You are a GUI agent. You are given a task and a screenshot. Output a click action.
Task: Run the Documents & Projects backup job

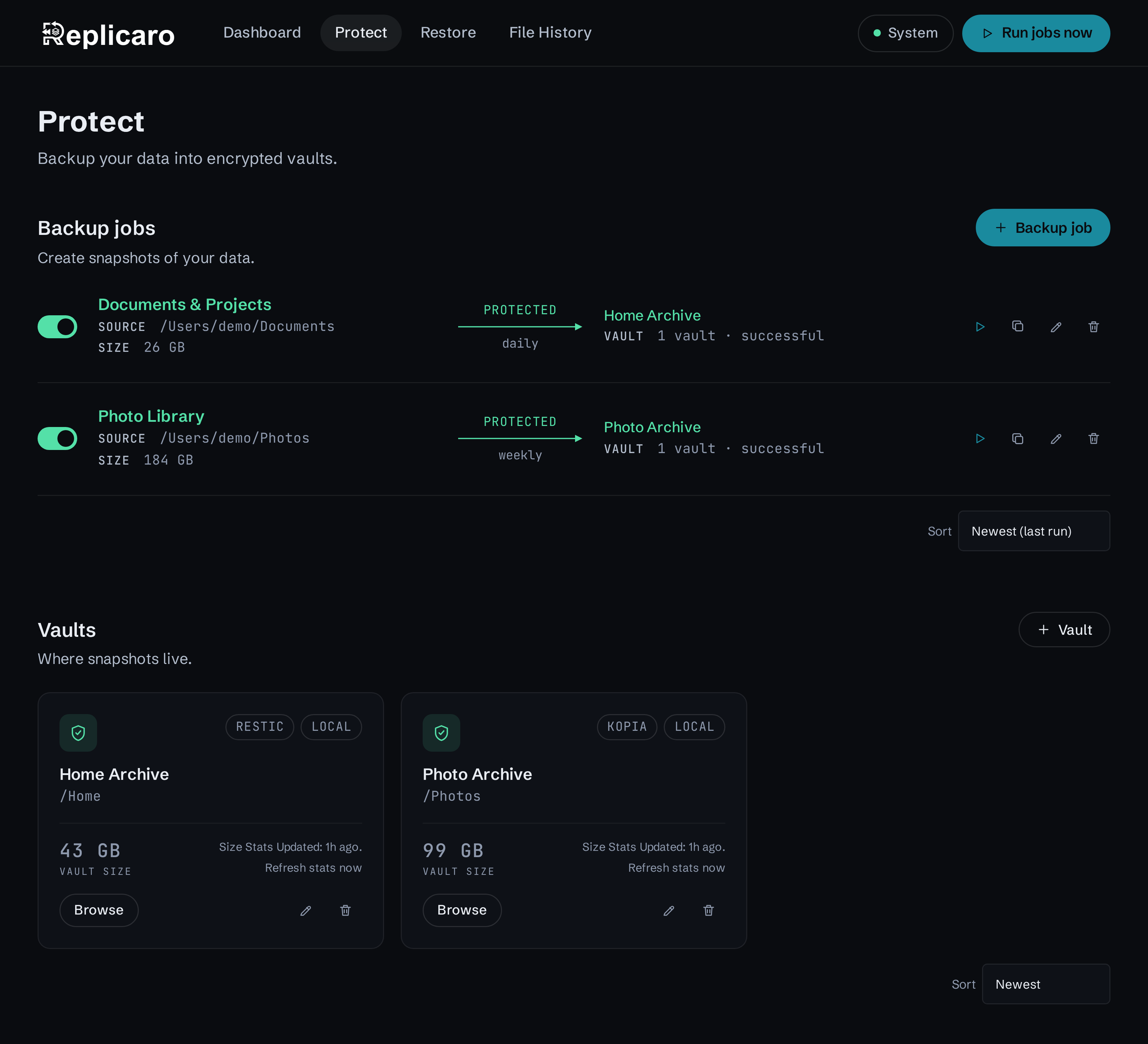tap(980, 327)
